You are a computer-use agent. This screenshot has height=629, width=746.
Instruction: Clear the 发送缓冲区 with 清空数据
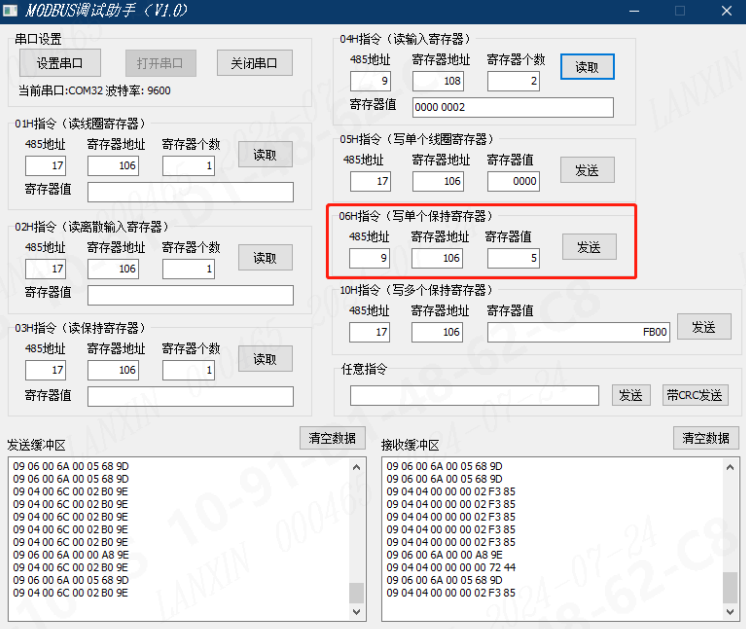point(332,438)
